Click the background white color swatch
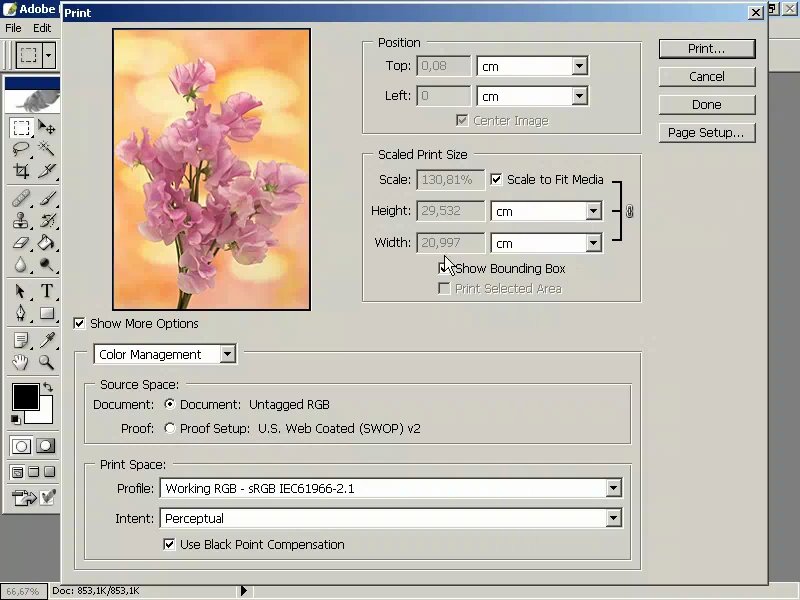The height and width of the screenshot is (600, 800). coord(45,414)
